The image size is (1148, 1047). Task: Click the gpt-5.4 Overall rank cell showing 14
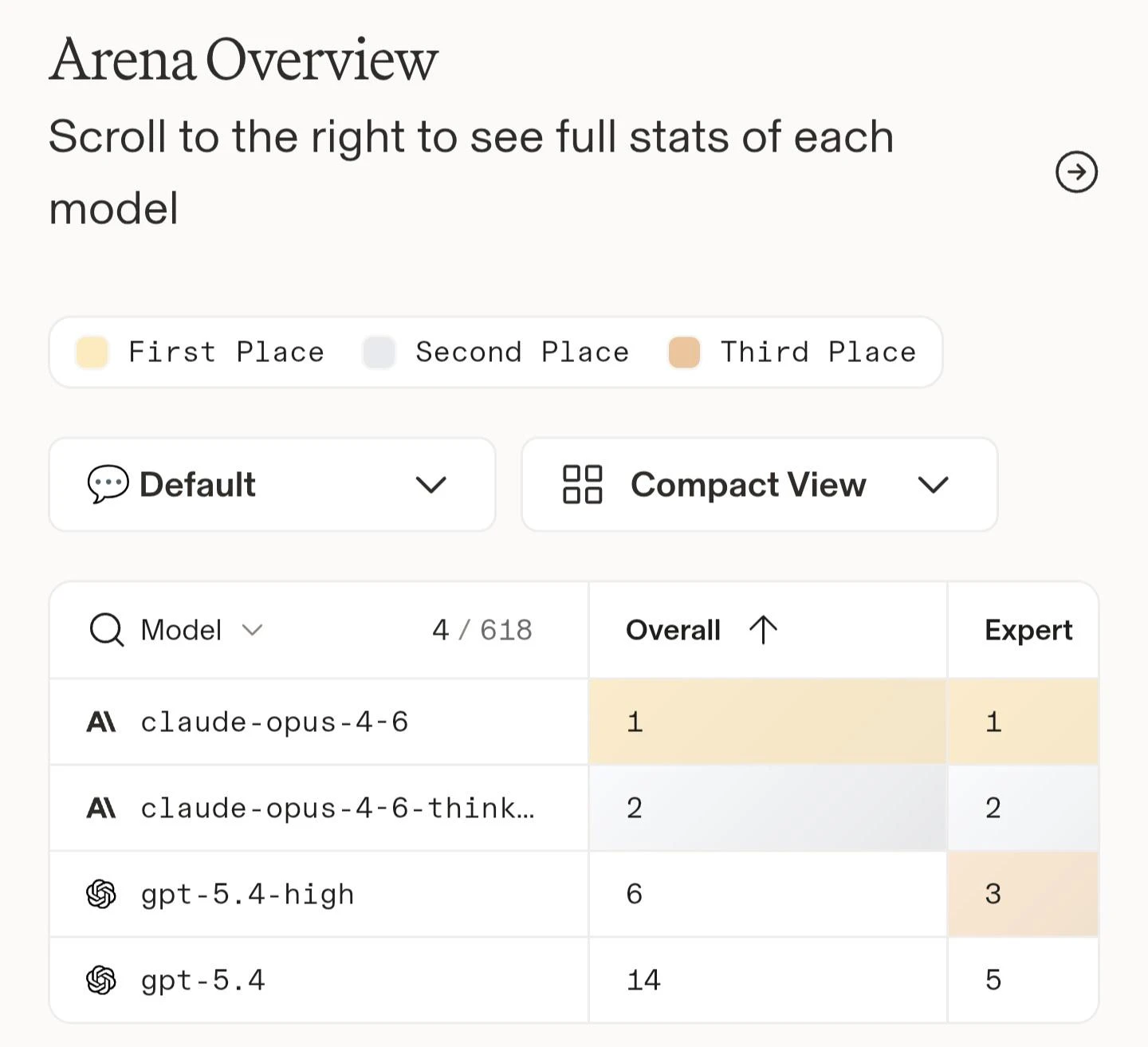click(643, 980)
